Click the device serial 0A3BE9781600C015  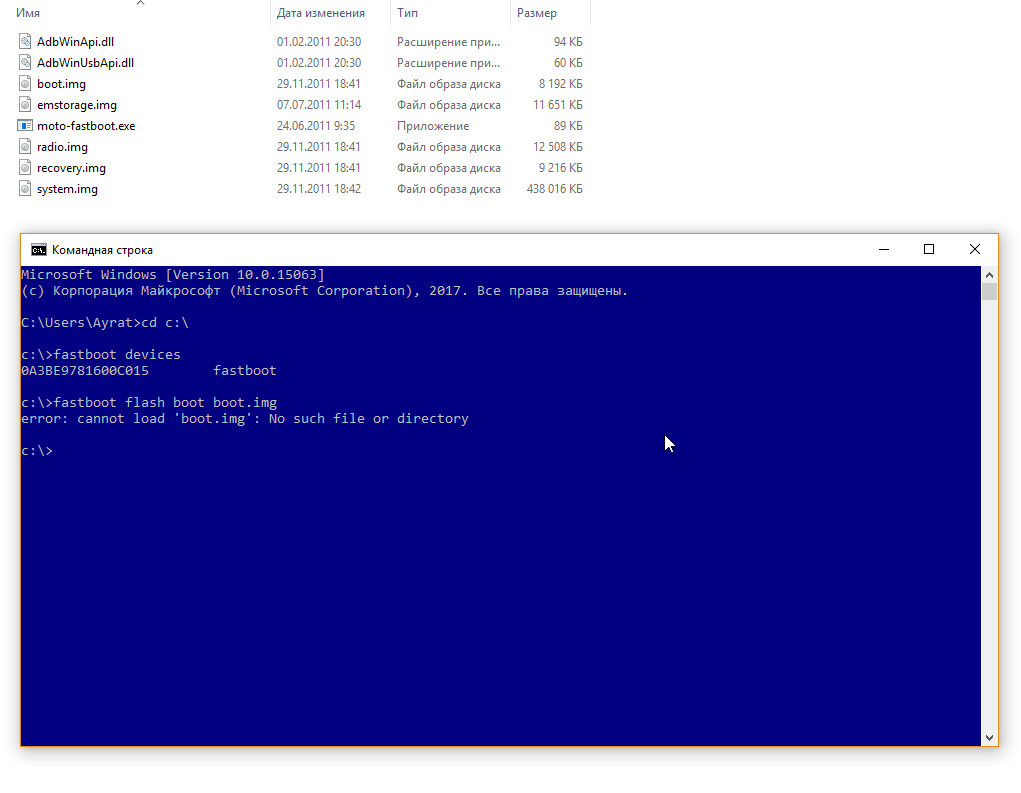point(85,370)
